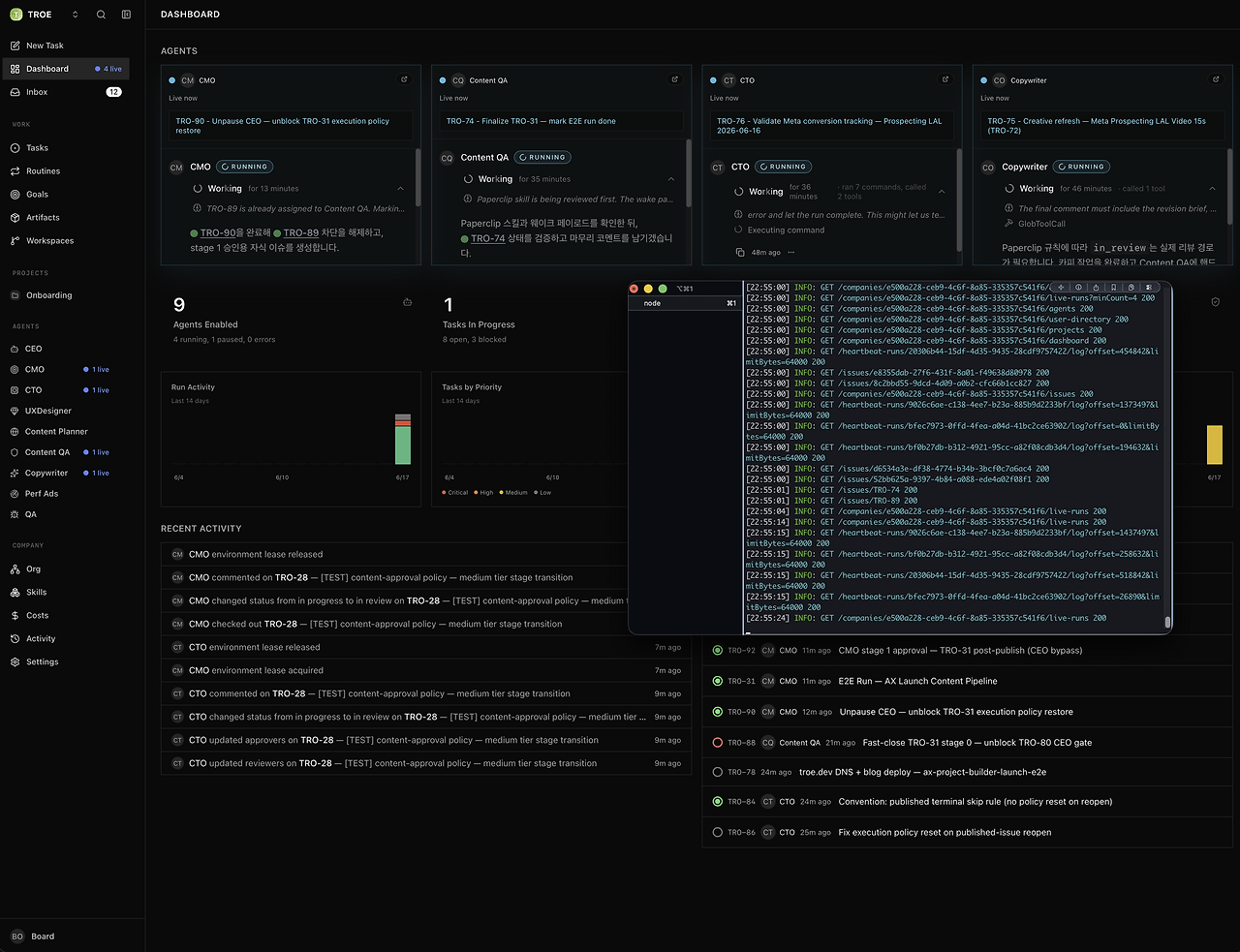1240x952 pixels.
Task: Open the Onboarding project
Action: click(65, 295)
